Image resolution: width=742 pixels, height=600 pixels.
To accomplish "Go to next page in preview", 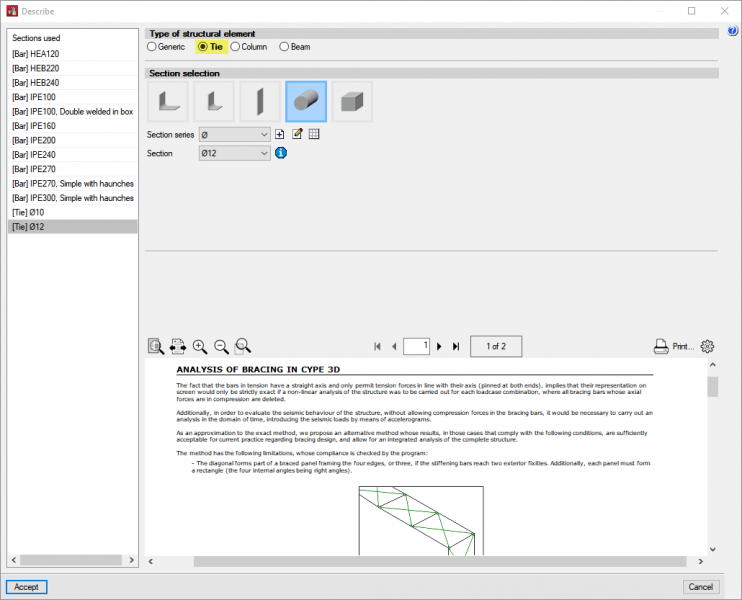I will point(439,346).
